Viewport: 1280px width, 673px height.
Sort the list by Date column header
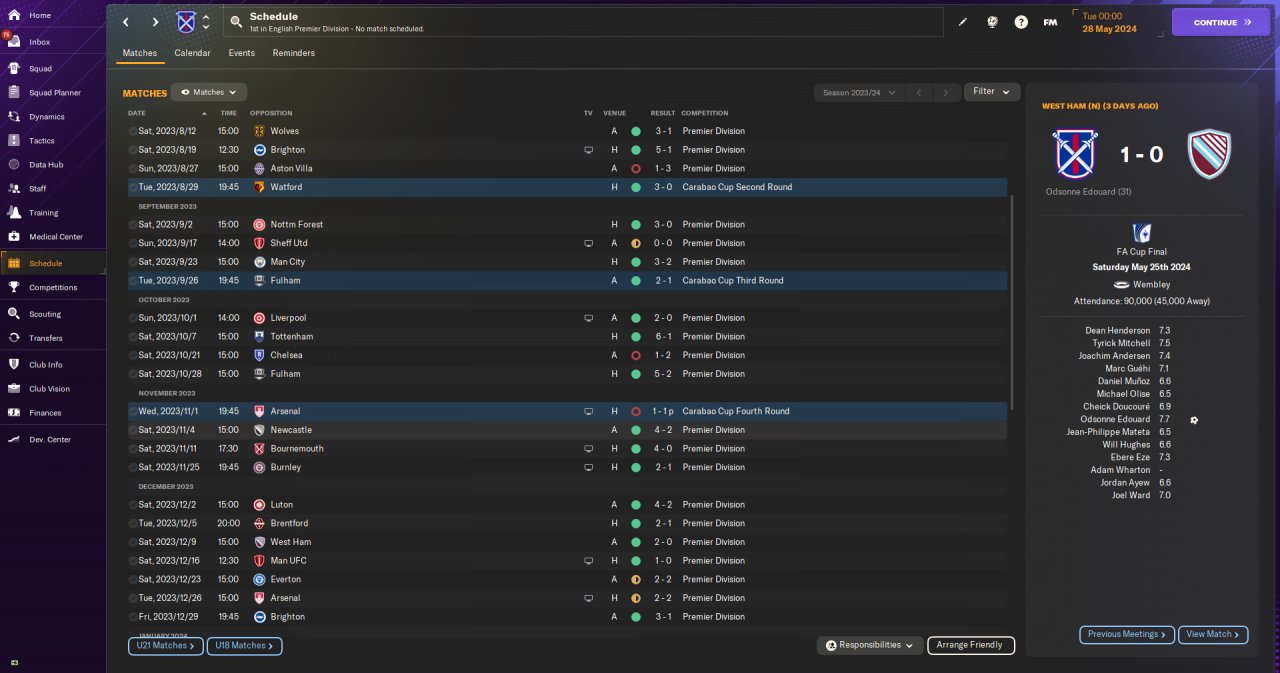coord(136,113)
